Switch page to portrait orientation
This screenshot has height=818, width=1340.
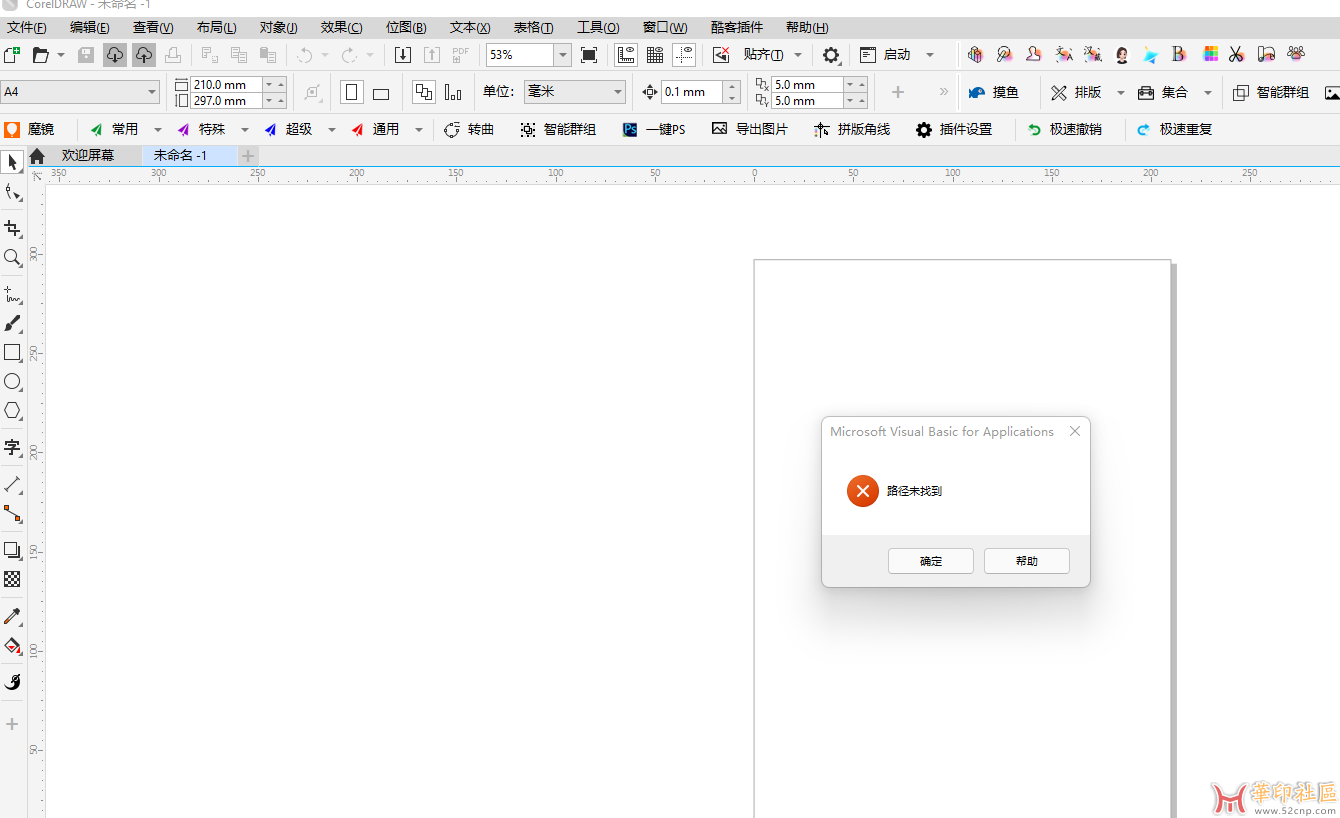(x=351, y=93)
